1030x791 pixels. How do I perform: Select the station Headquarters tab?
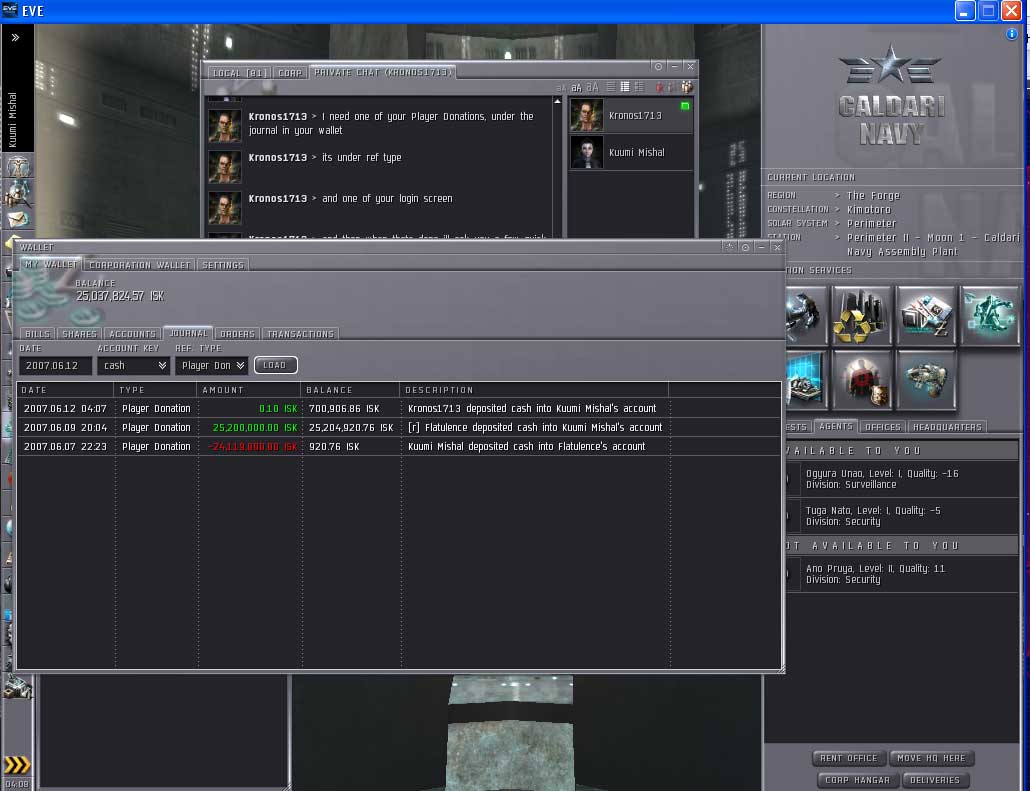point(947,427)
